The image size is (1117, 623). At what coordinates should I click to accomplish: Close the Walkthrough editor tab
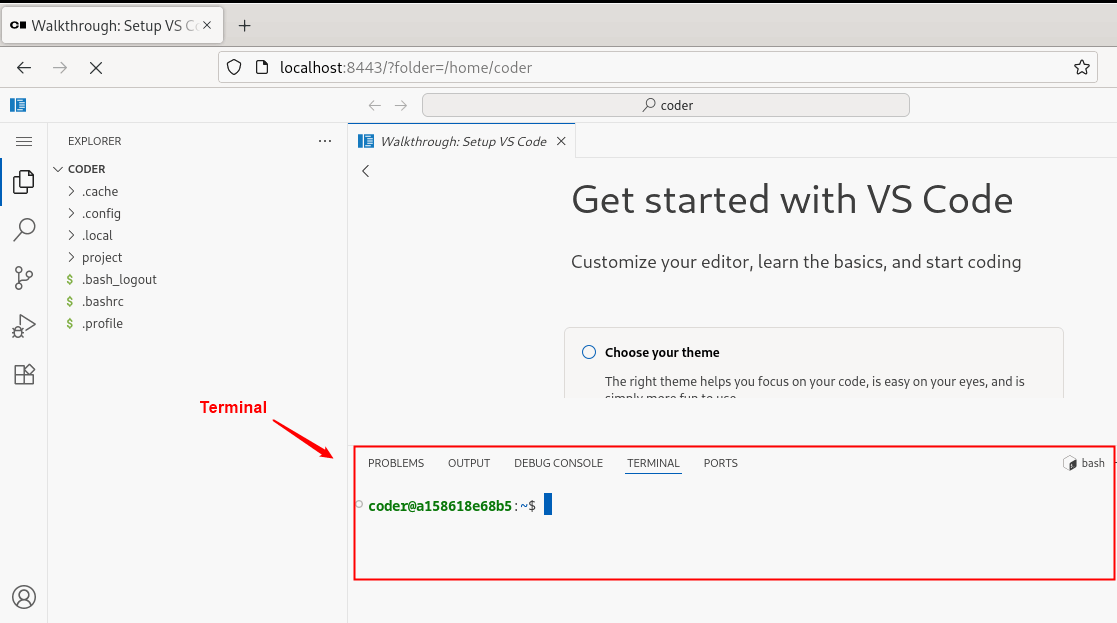click(x=561, y=141)
